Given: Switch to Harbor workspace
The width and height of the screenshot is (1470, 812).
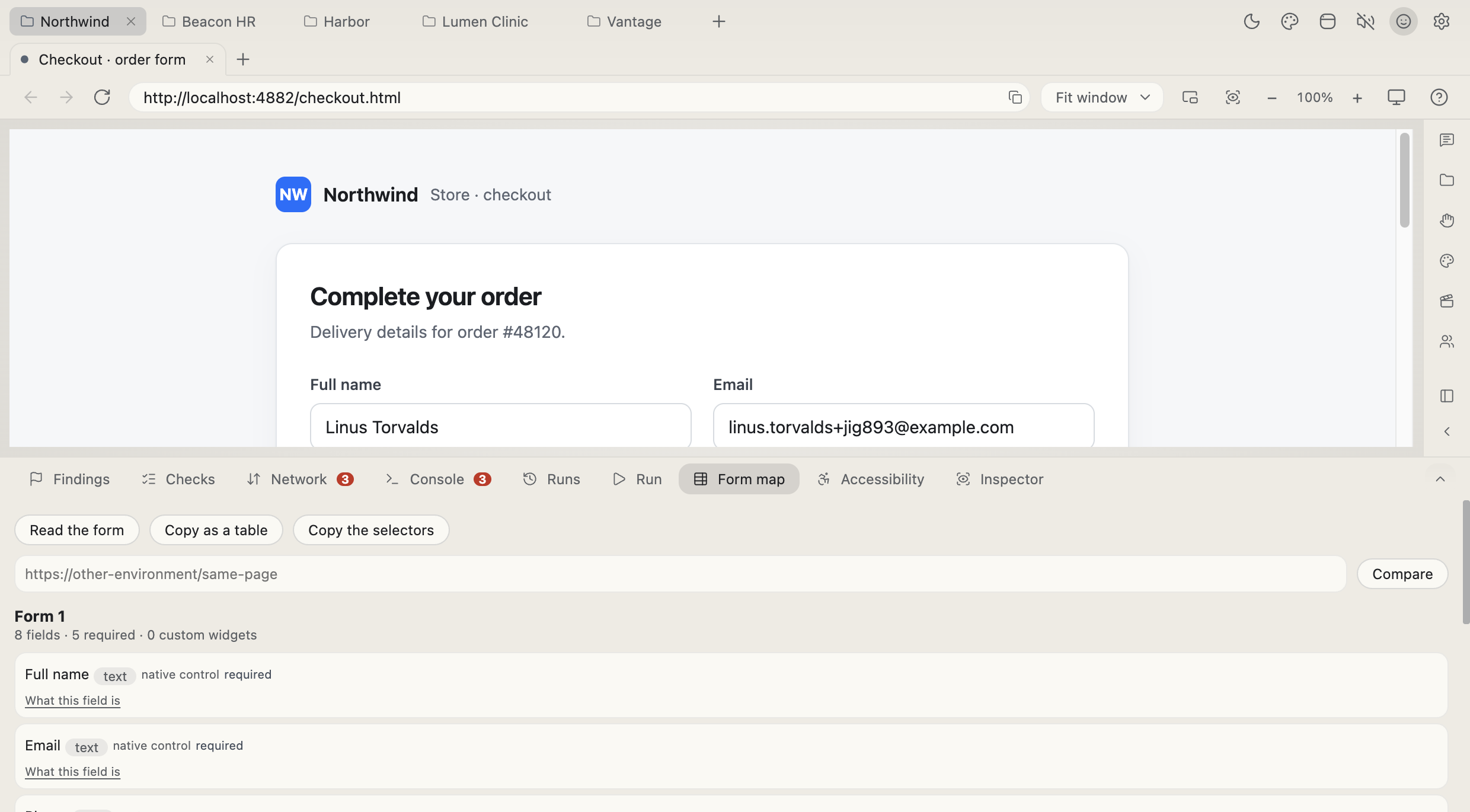Looking at the screenshot, I should [x=337, y=21].
